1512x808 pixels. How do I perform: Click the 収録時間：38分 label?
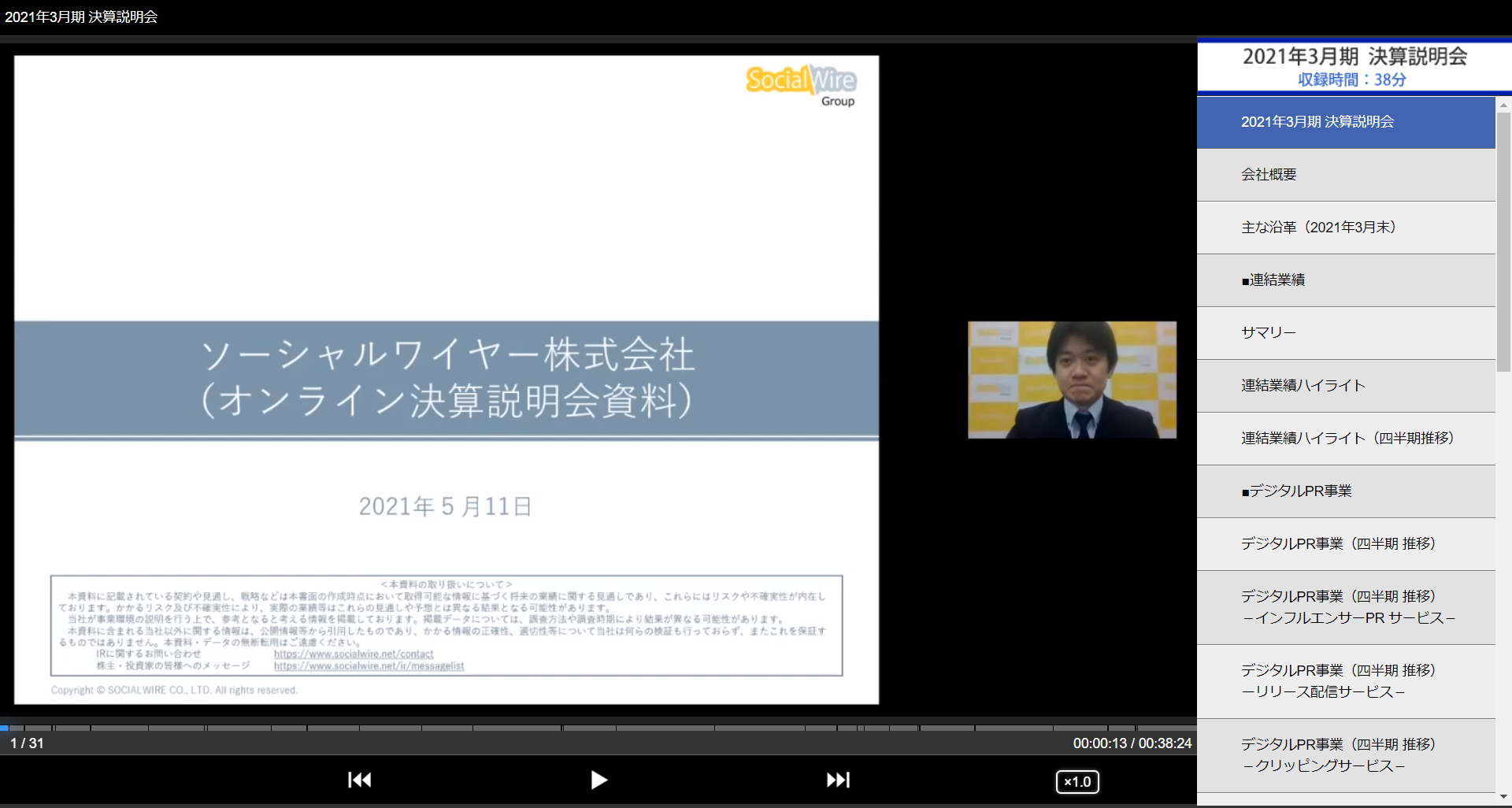click(x=1352, y=80)
